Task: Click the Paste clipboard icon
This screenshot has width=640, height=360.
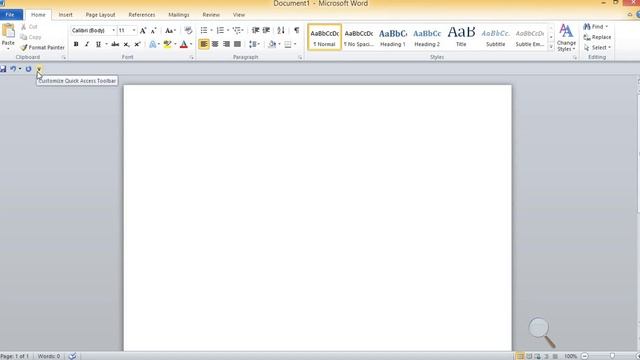Action: tap(8, 31)
